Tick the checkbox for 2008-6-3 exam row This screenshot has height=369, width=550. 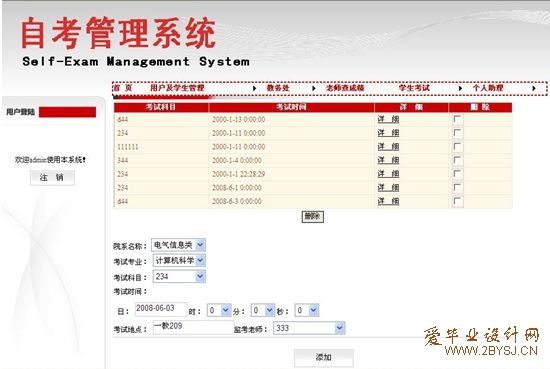tap(457, 201)
